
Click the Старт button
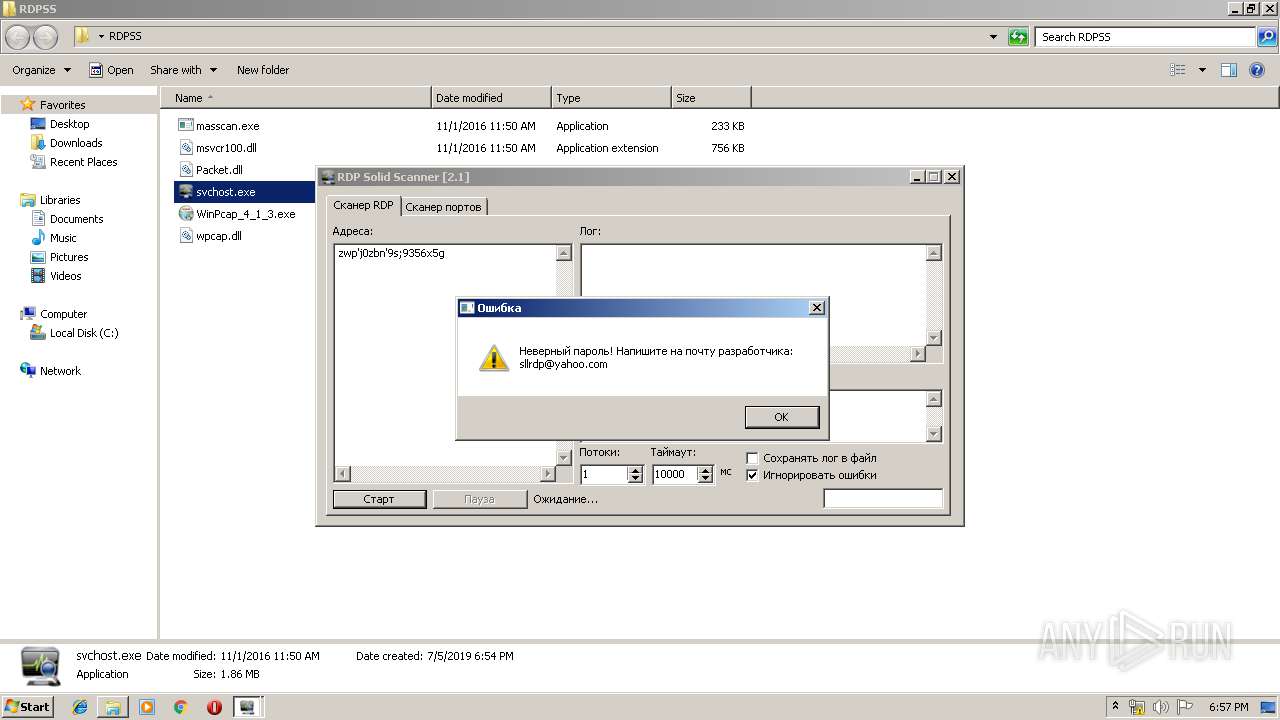pyautogui.click(x=379, y=499)
